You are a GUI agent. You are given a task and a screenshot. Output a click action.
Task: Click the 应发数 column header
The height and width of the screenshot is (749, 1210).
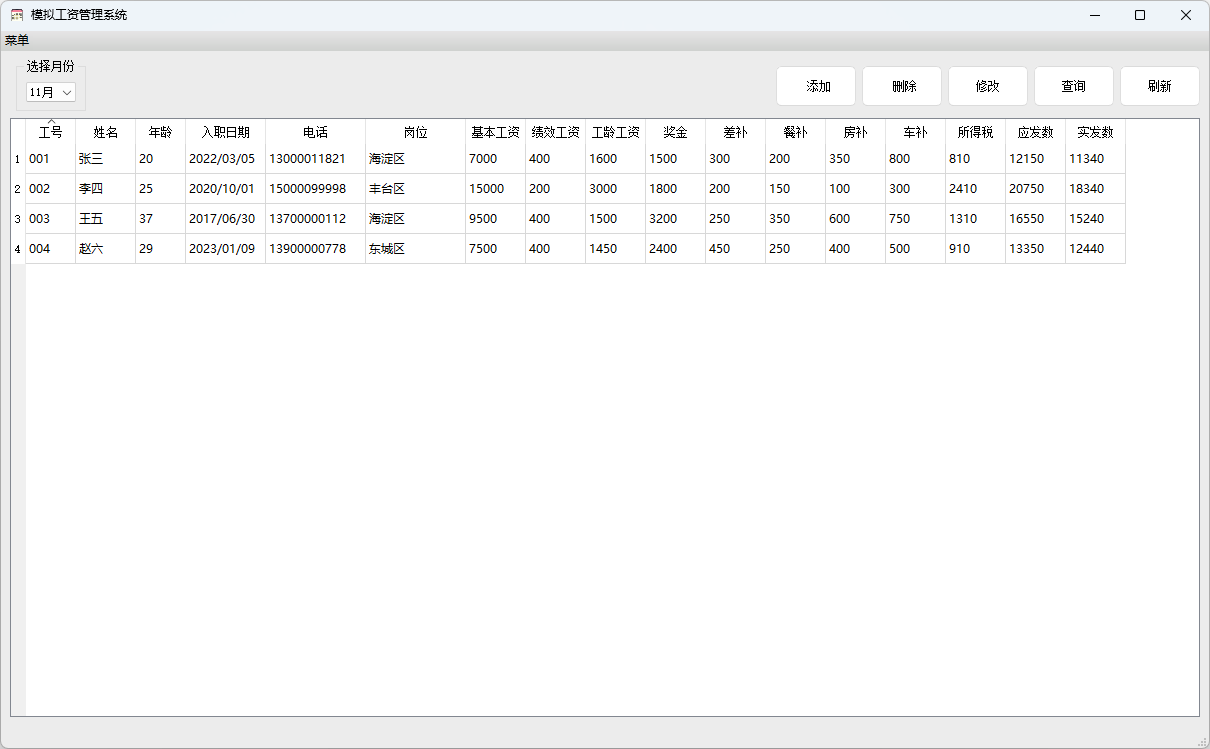[1036, 132]
